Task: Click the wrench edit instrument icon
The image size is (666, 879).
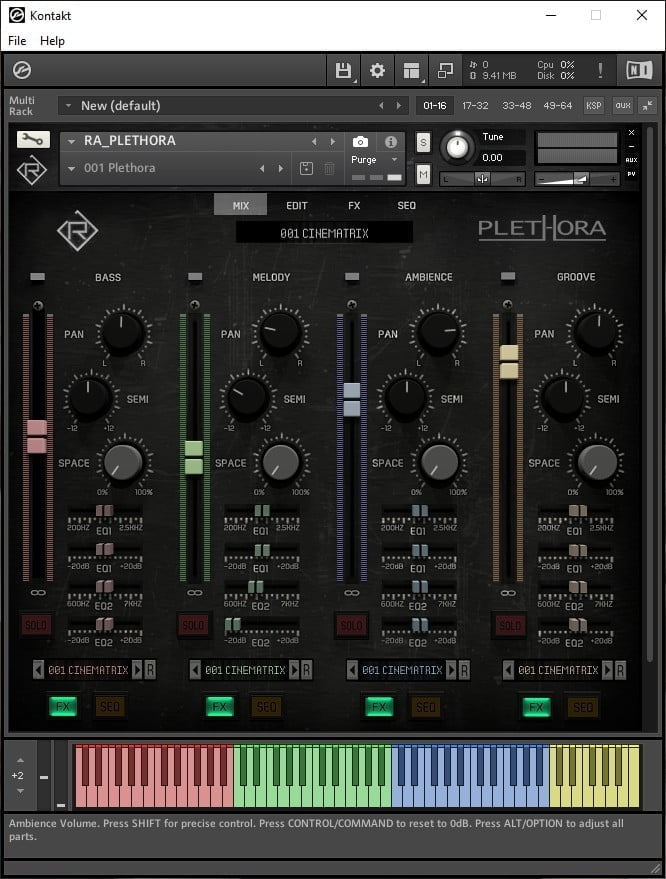Action: click(x=33, y=140)
